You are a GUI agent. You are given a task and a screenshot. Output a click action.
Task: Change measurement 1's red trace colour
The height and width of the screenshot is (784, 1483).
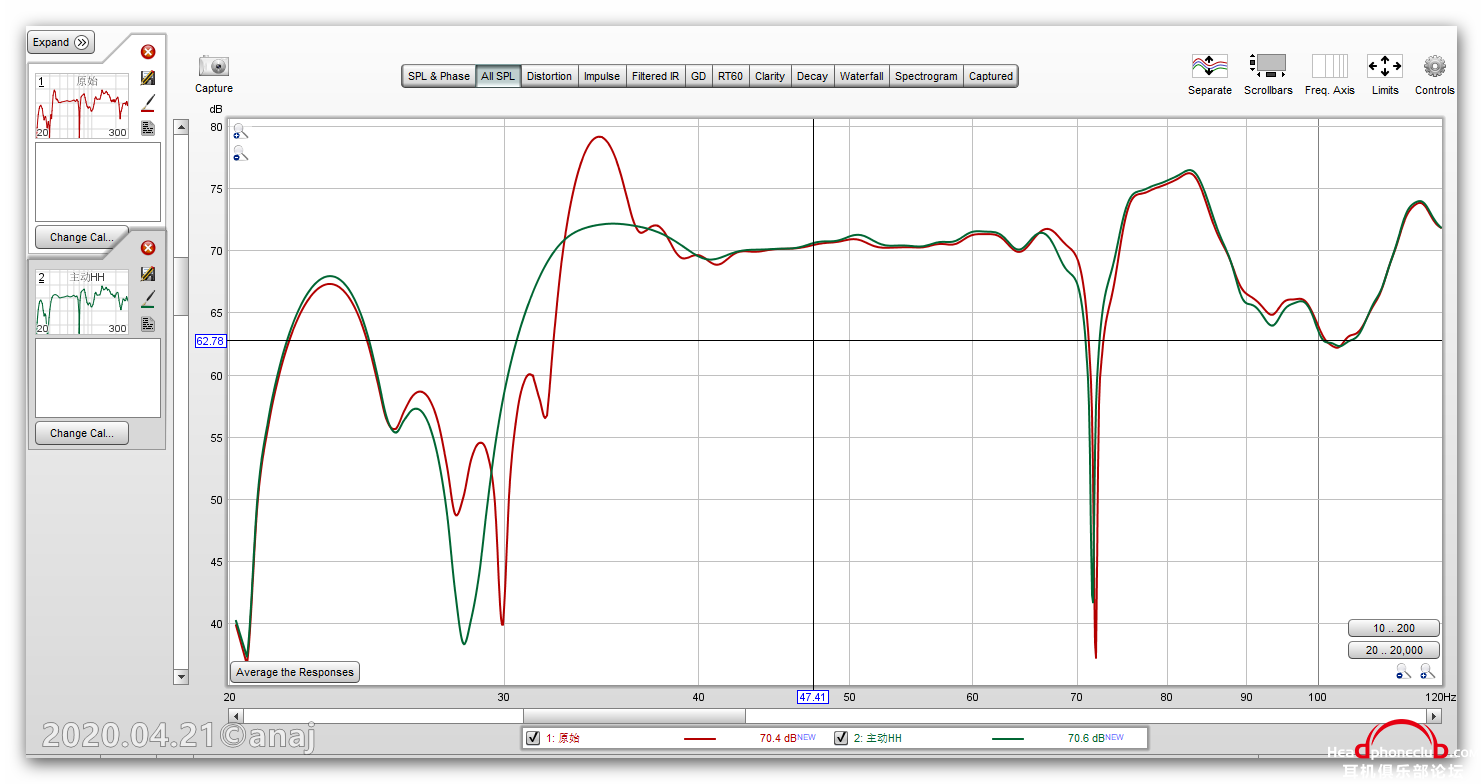point(148,103)
